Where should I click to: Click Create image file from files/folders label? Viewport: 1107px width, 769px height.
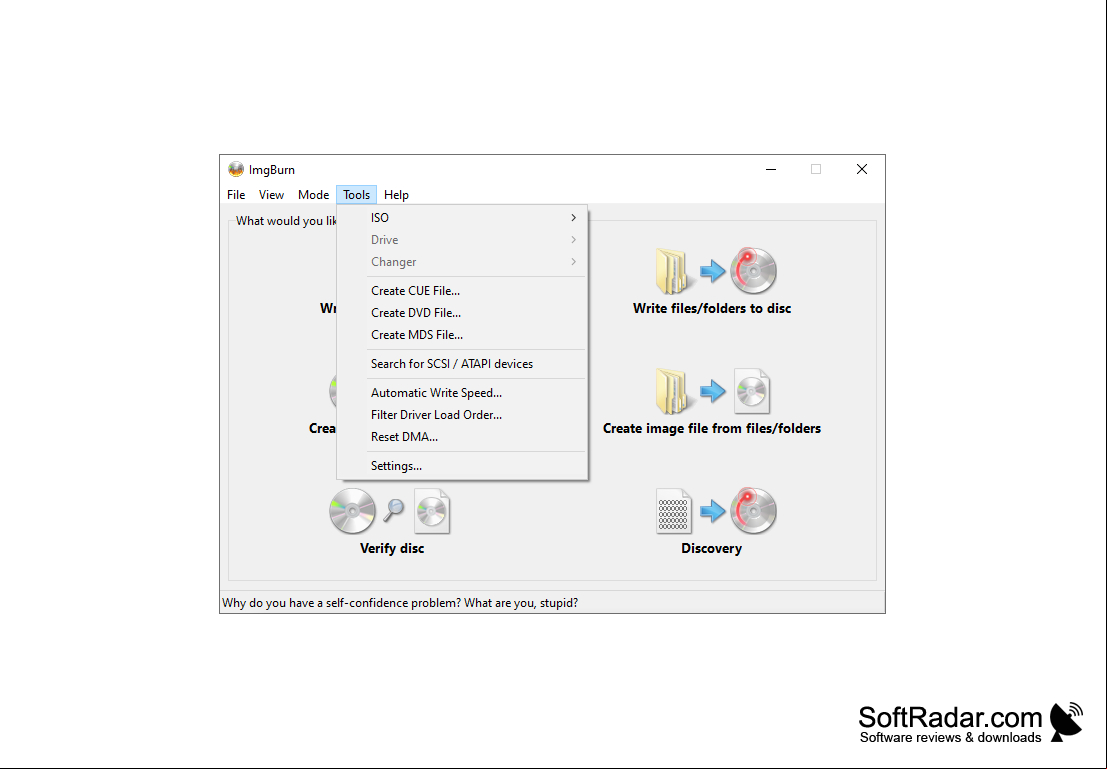click(x=712, y=429)
